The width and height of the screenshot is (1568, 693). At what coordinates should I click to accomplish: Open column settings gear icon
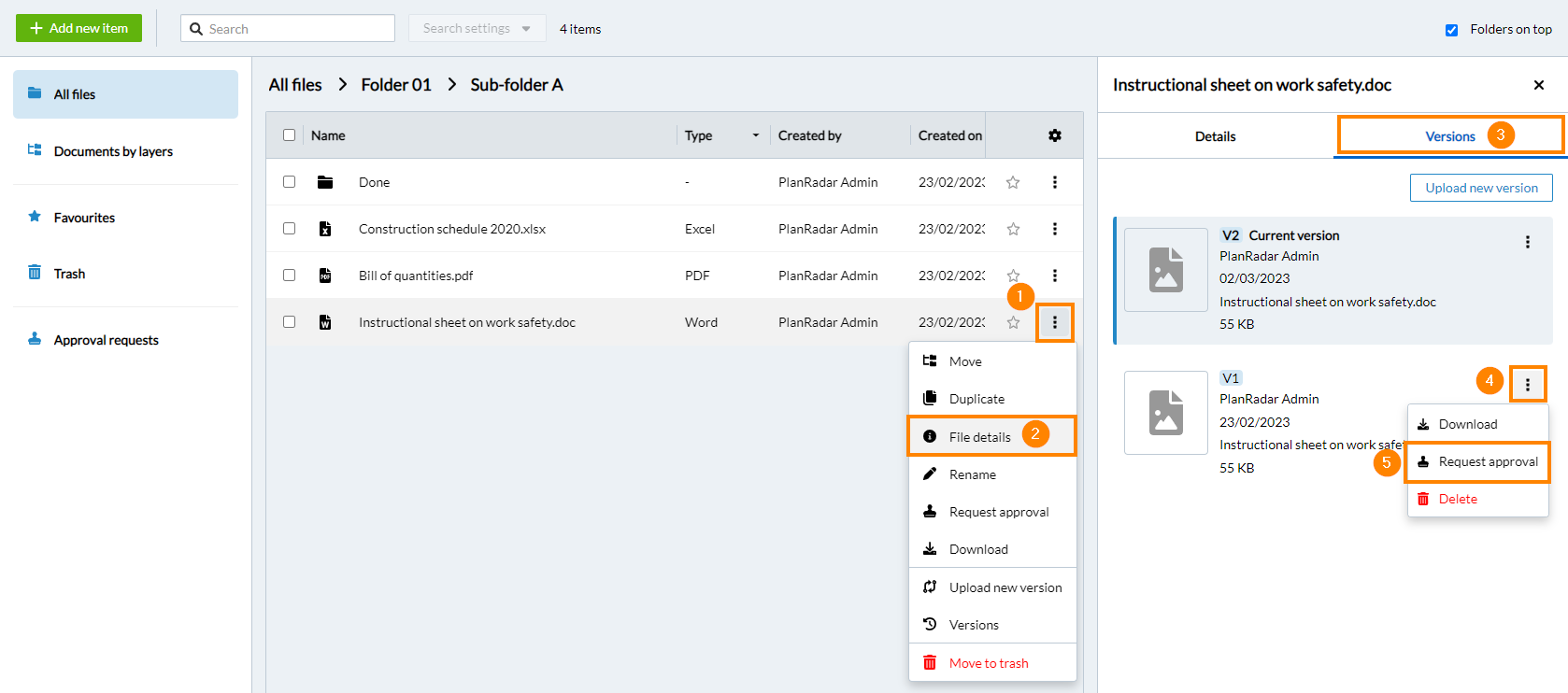(1055, 135)
